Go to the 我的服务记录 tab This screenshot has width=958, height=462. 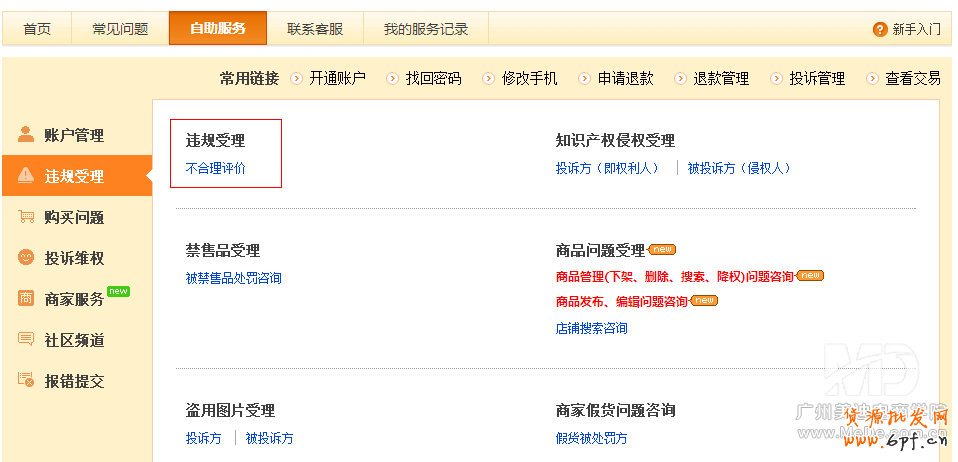(x=426, y=29)
